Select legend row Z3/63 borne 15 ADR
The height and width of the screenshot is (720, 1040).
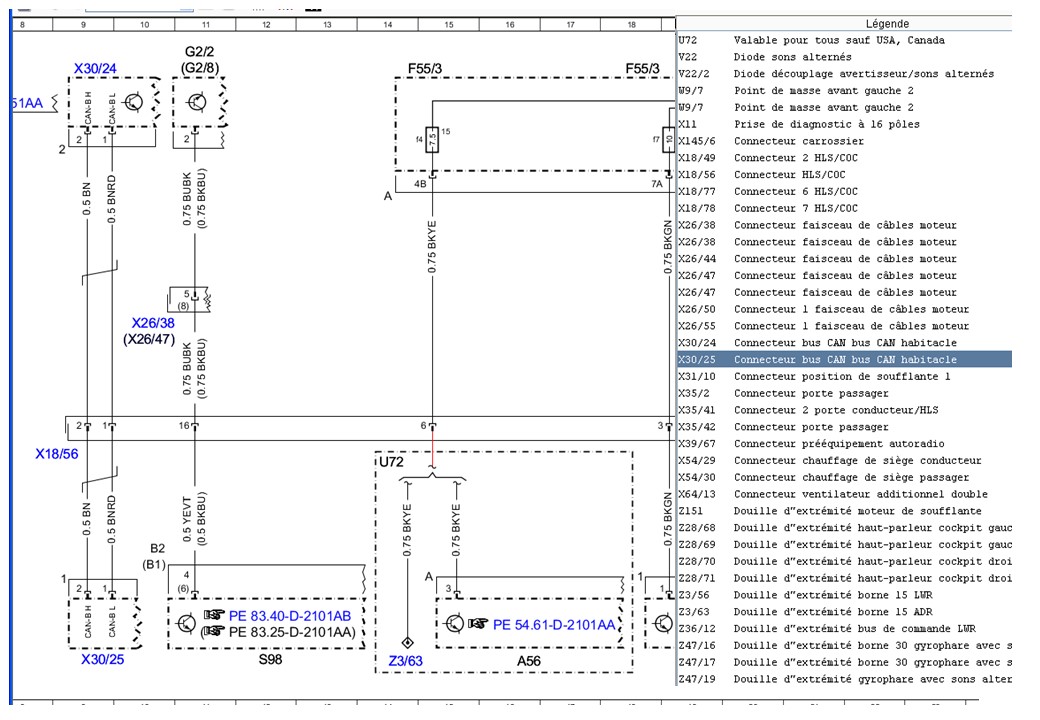click(844, 612)
